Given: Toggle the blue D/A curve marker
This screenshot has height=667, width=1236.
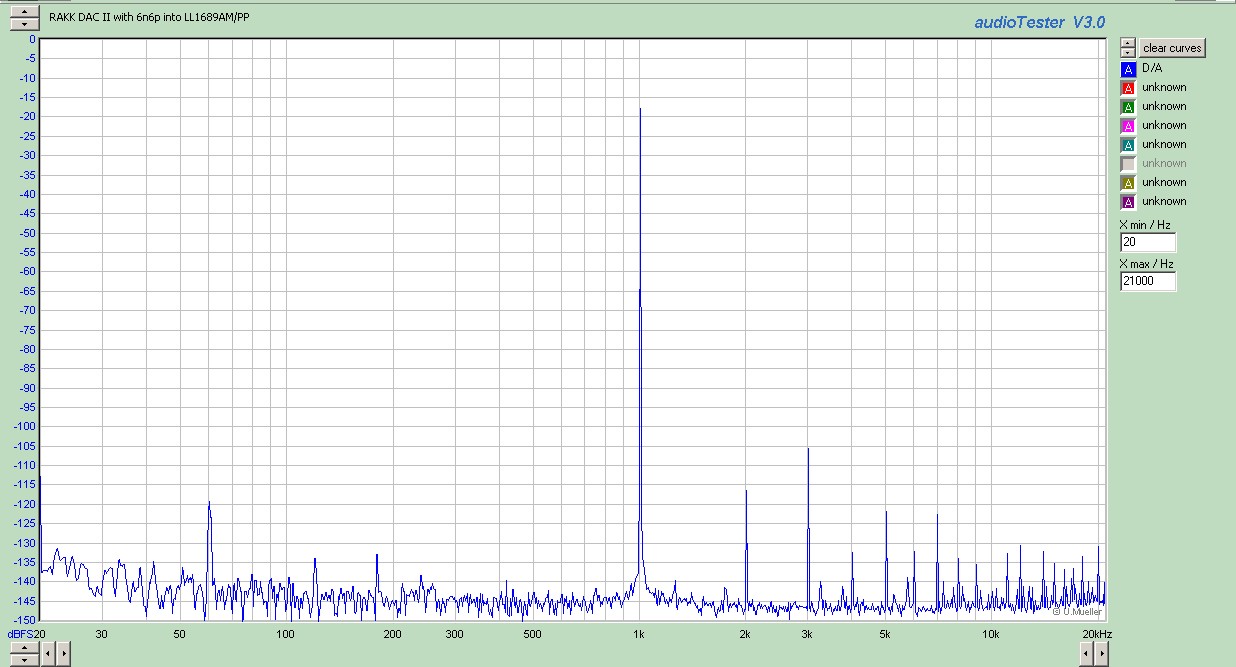Looking at the screenshot, I should [x=1128, y=69].
